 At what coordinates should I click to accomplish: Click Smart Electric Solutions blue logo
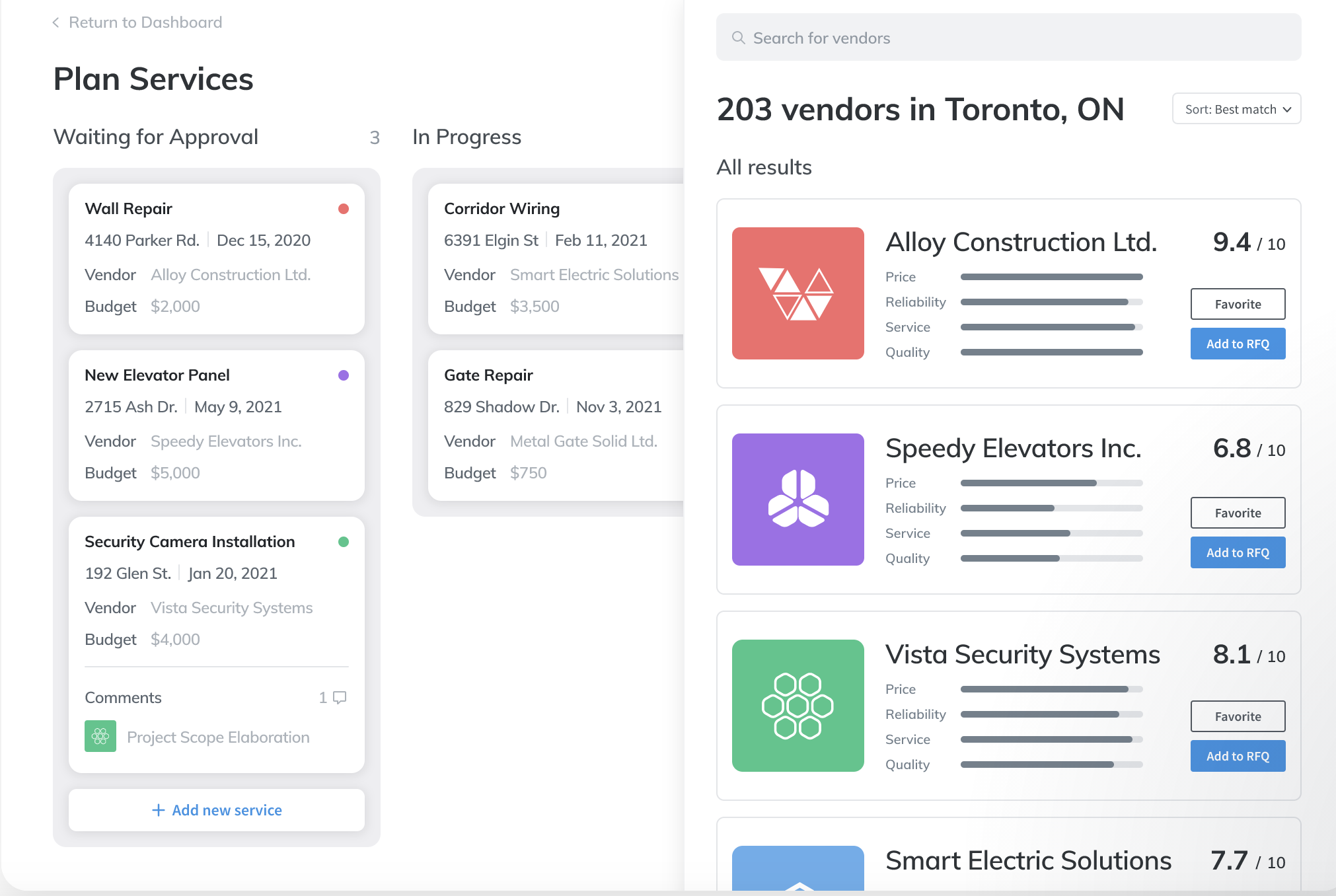tap(798, 869)
